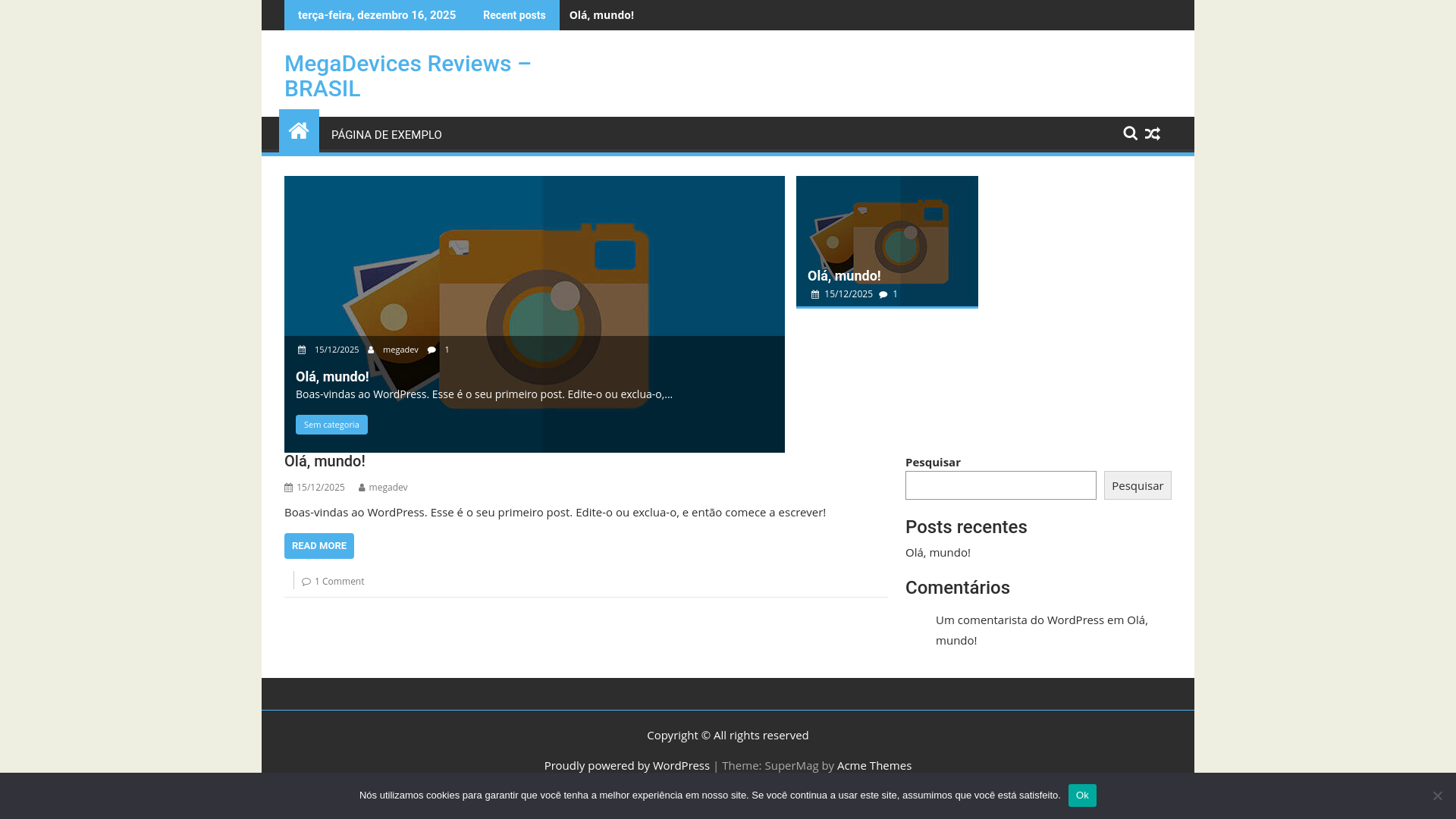Open the Olá, mundo! title on the small card

click(844, 276)
